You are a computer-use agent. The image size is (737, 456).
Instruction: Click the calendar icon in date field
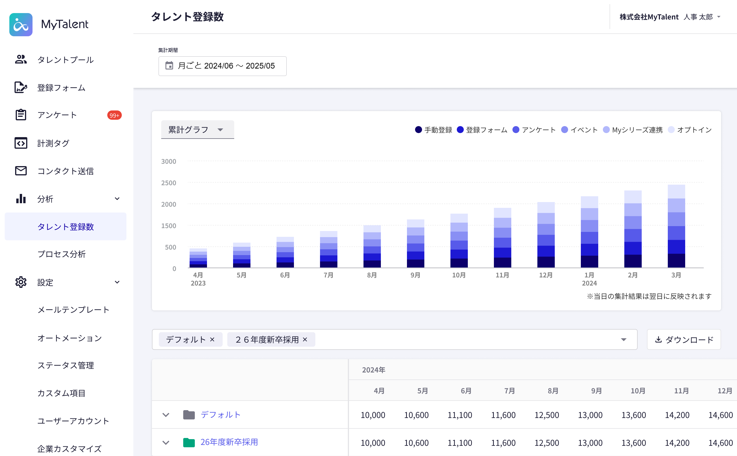pos(170,66)
